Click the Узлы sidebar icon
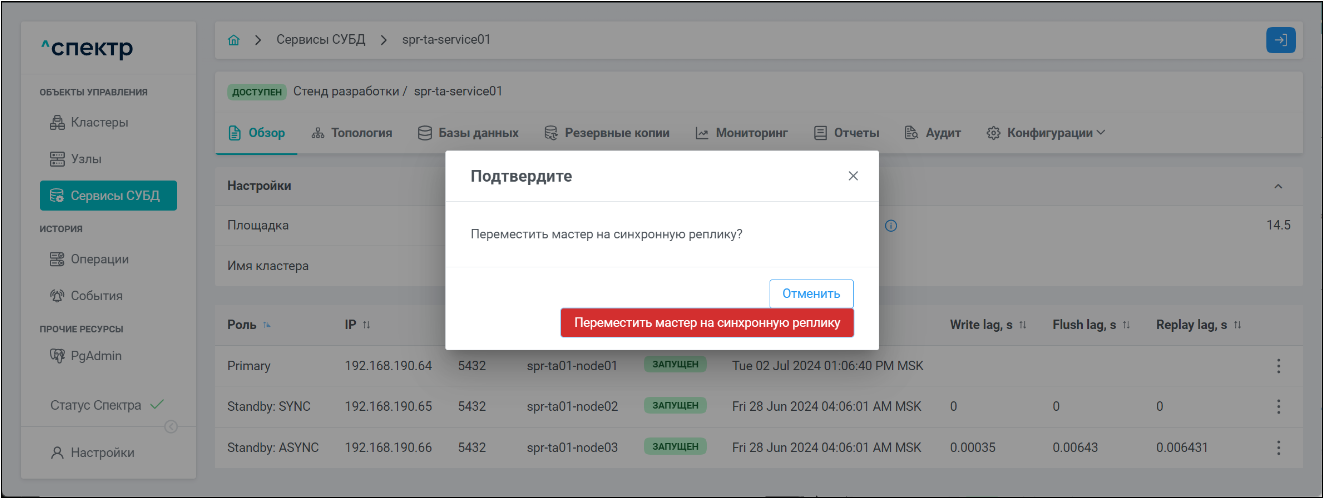The height and width of the screenshot is (499, 1324). pyautogui.click(x=57, y=159)
